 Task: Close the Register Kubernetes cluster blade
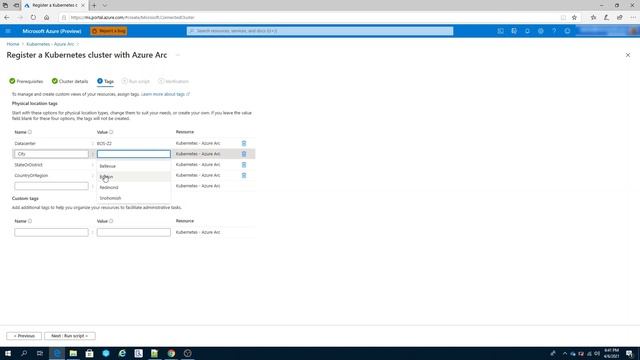click(x=628, y=55)
